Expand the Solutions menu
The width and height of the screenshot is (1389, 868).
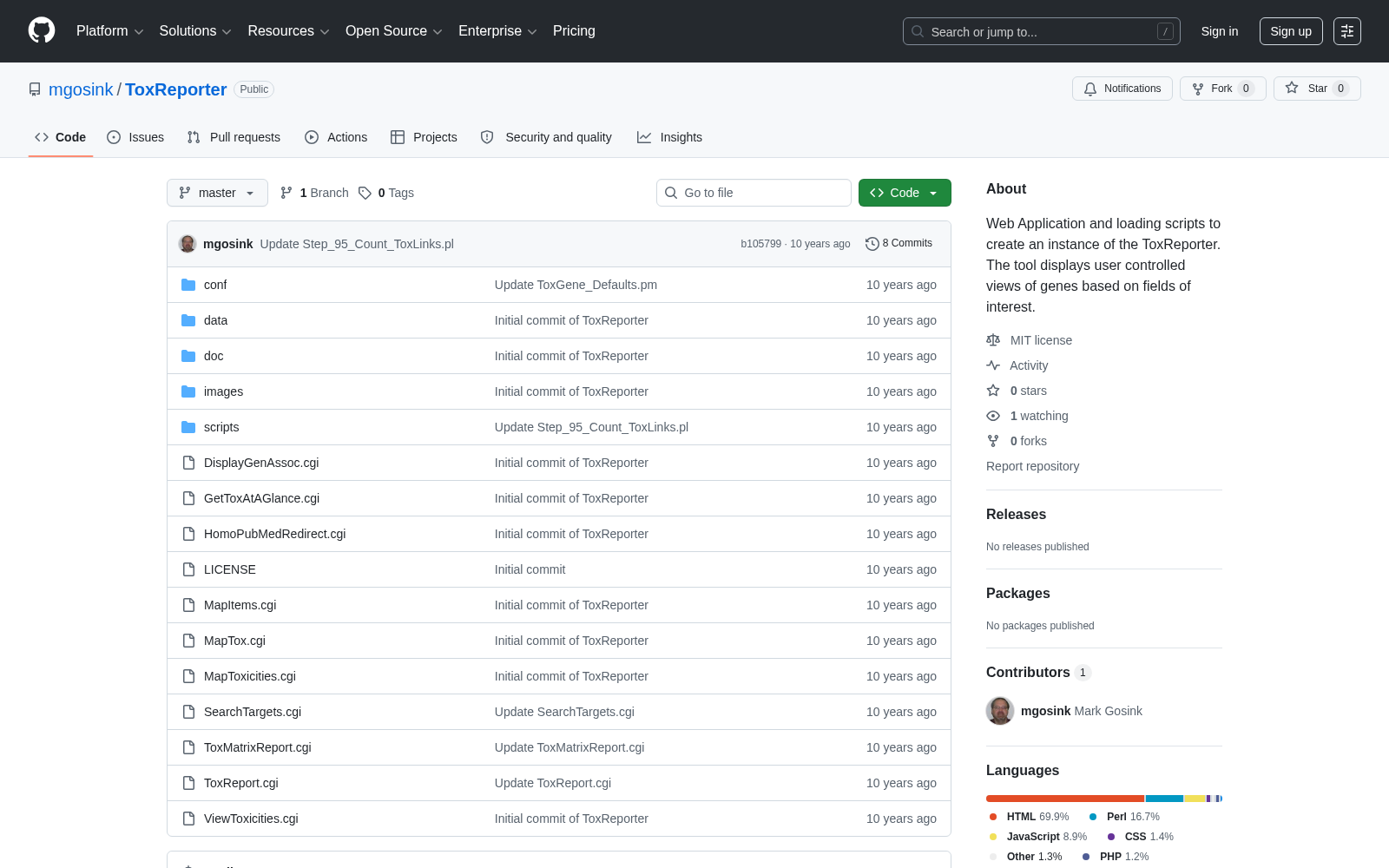pos(195,31)
